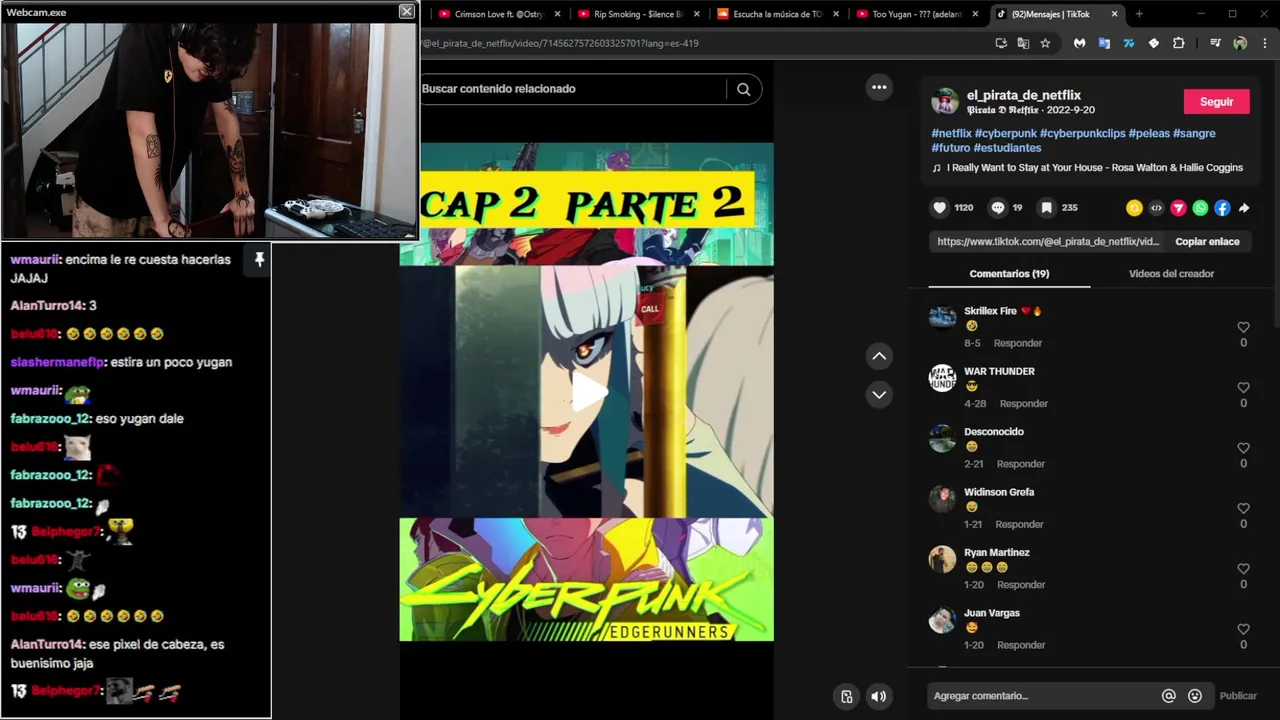Follow el_pirata_de_netflix with Seguir button
Image resolution: width=1280 pixels, height=720 pixels.
pyautogui.click(x=1216, y=102)
